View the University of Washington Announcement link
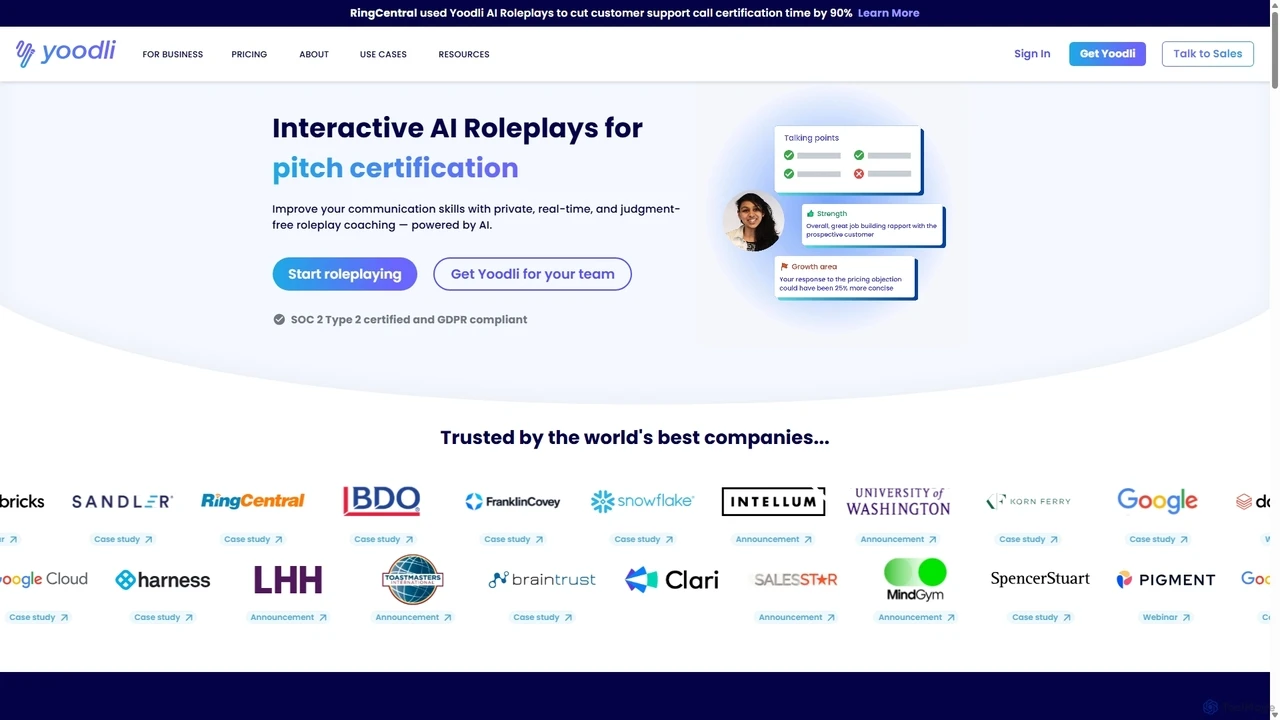This screenshot has width=1280, height=720. [899, 539]
